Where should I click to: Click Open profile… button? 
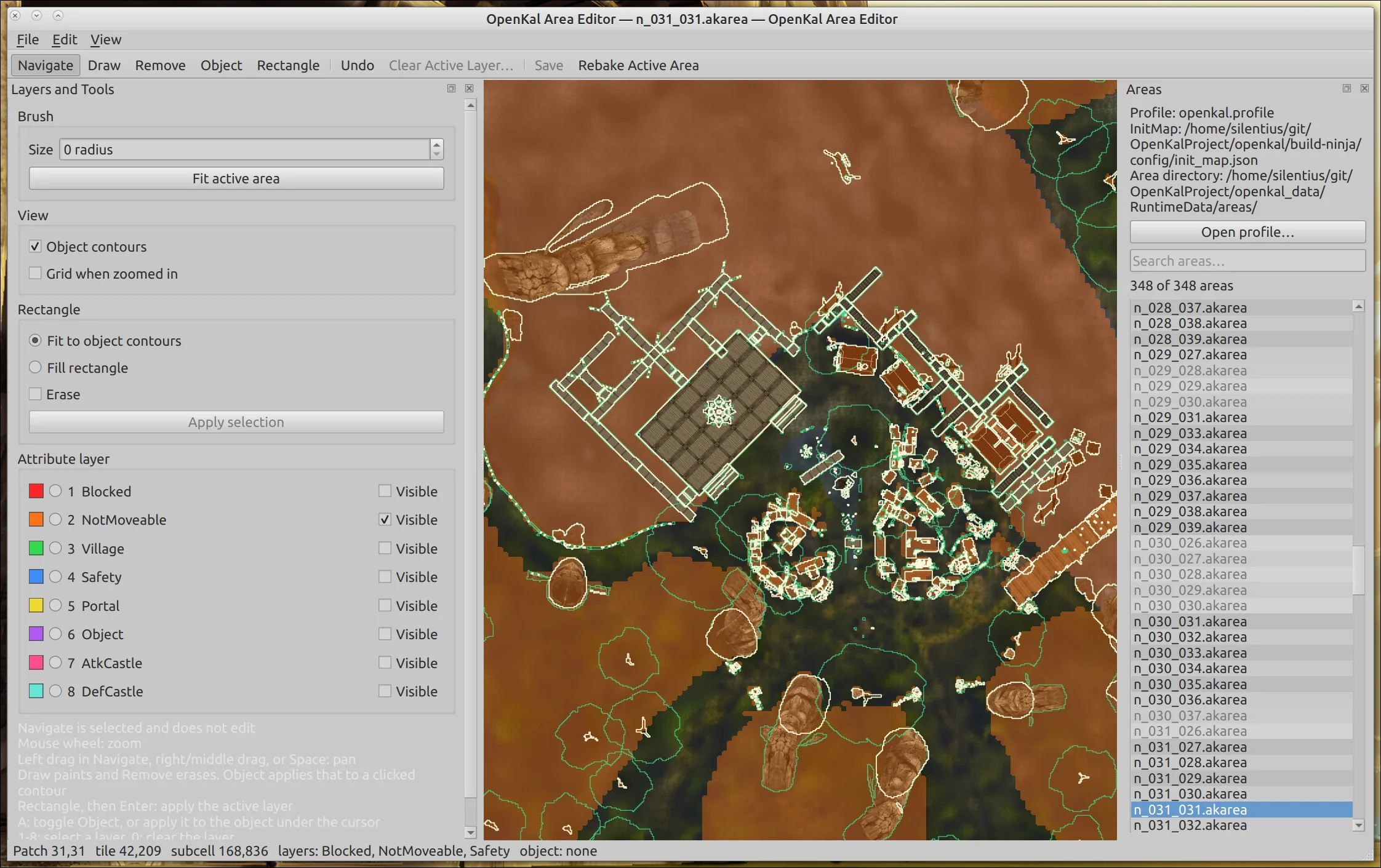click(1247, 232)
